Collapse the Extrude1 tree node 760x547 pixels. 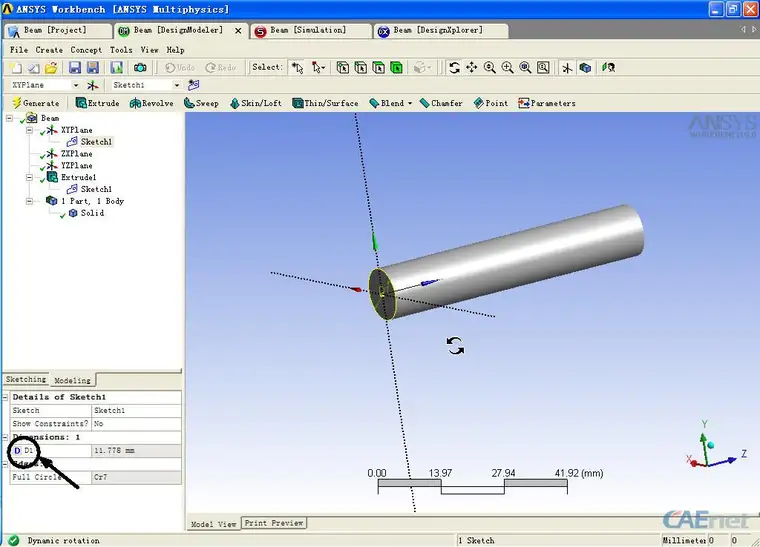[x=30, y=177]
